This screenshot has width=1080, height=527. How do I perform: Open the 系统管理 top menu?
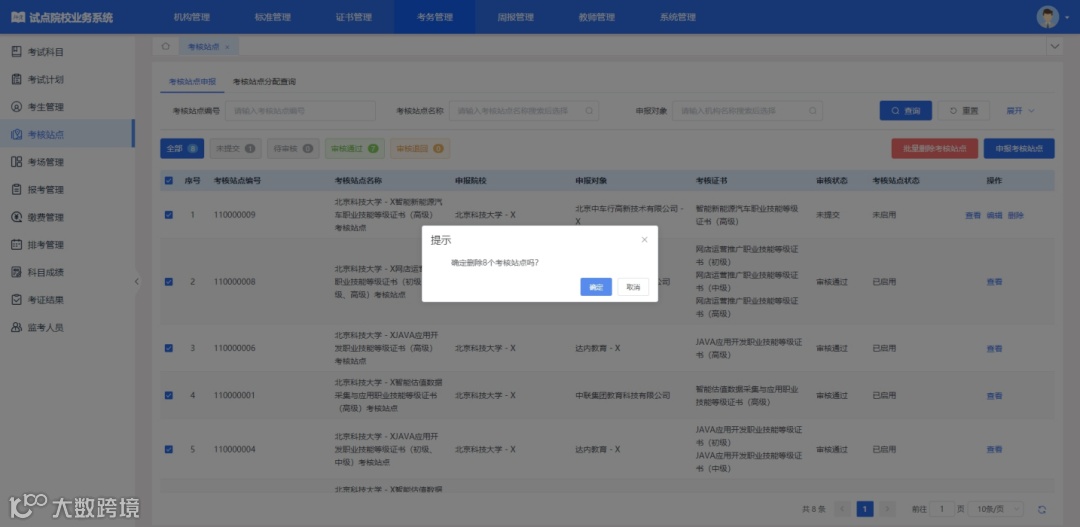click(678, 17)
